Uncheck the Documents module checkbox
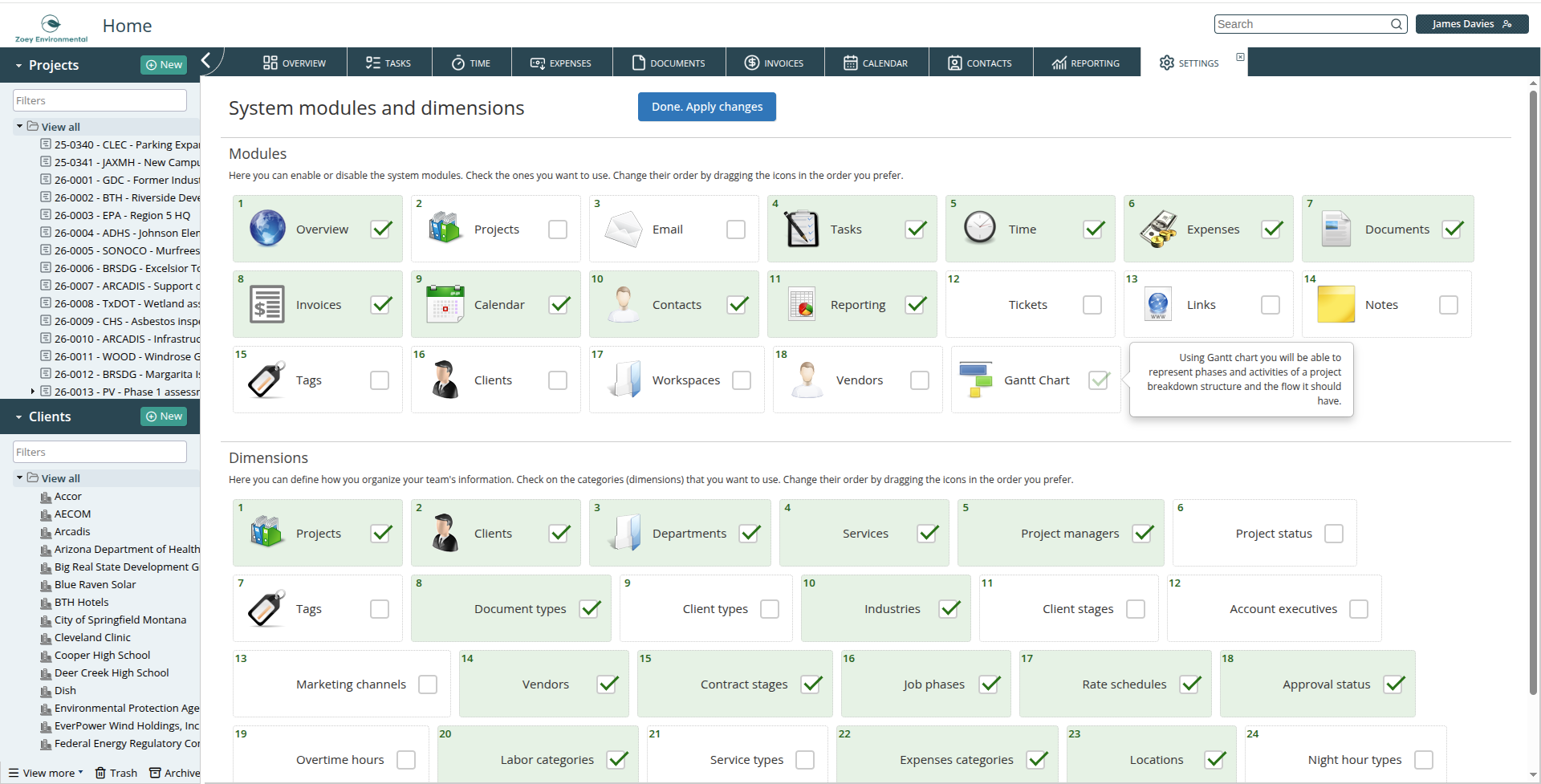Screen dimensions: 1541x784 pos(1453,230)
